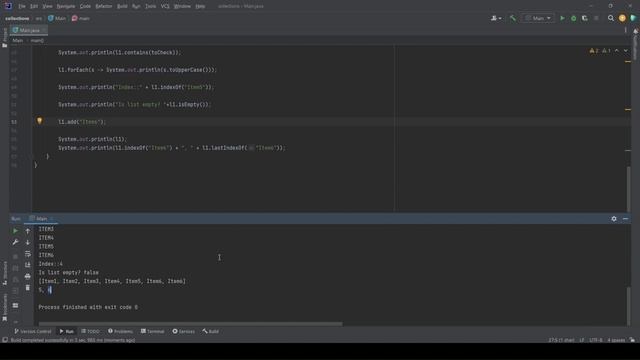Viewport: 640px width, 360px height.
Task: Click the green Run button in main toolbar
Action: [x=562, y=18]
